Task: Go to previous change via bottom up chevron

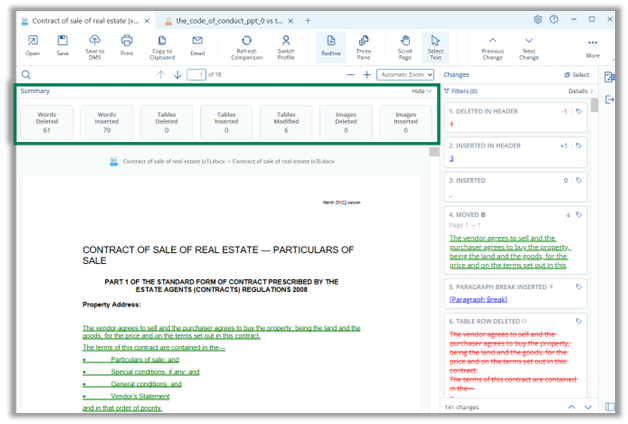Action: point(572,407)
